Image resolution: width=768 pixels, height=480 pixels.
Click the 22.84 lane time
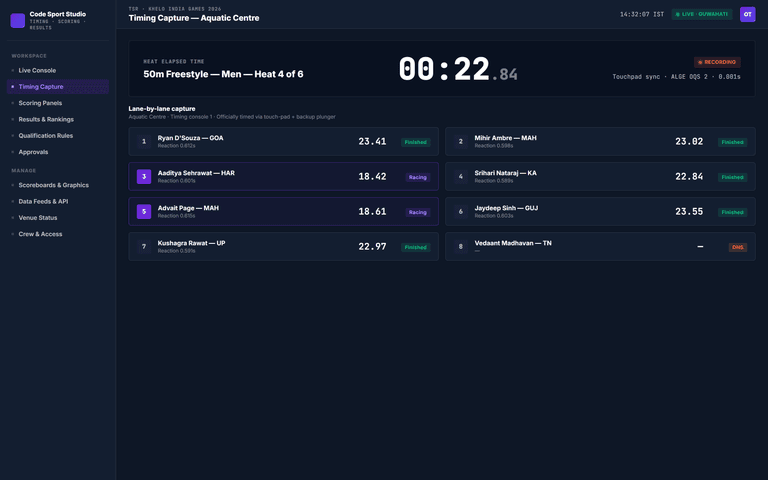[689, 176]
